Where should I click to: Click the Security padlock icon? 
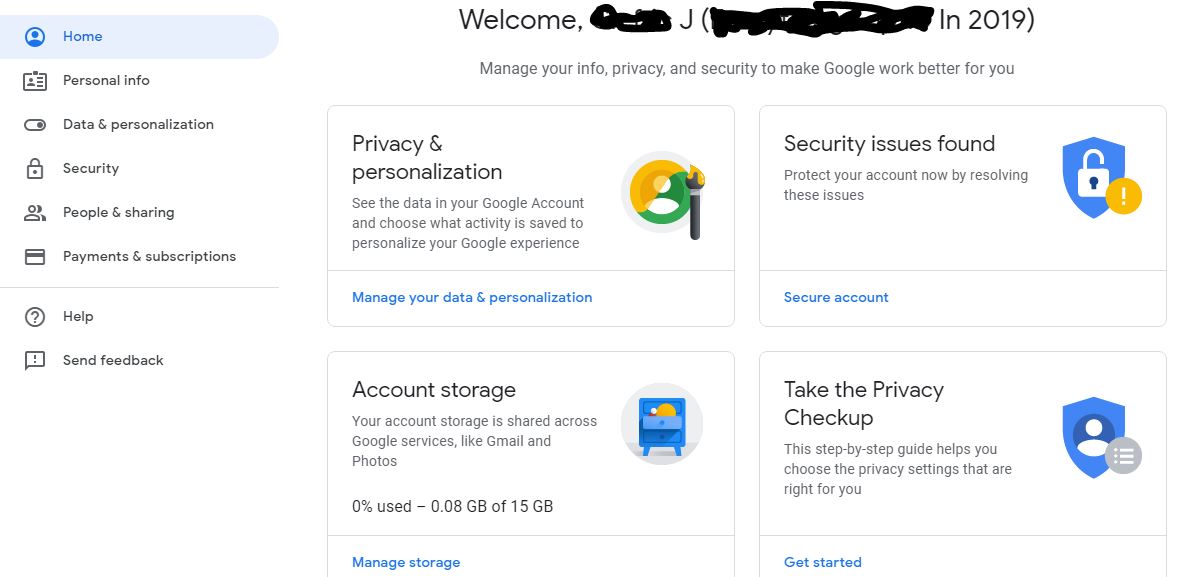[x=35, y=169]
